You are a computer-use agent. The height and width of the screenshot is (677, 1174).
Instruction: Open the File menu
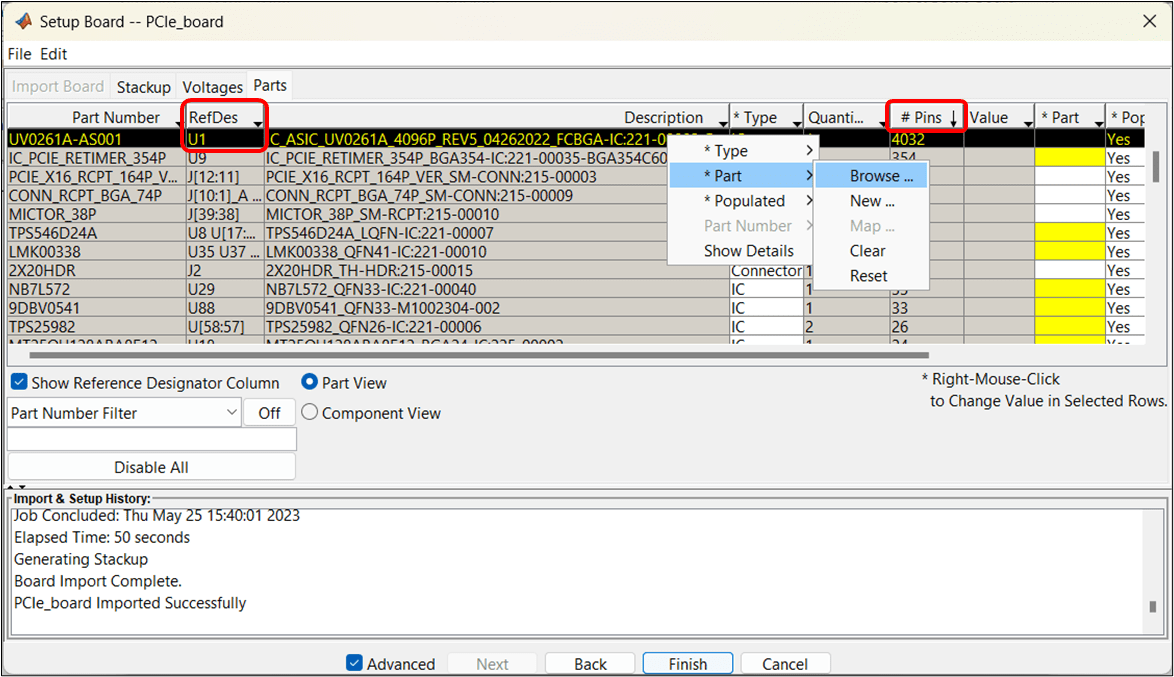tap(19, 54)
